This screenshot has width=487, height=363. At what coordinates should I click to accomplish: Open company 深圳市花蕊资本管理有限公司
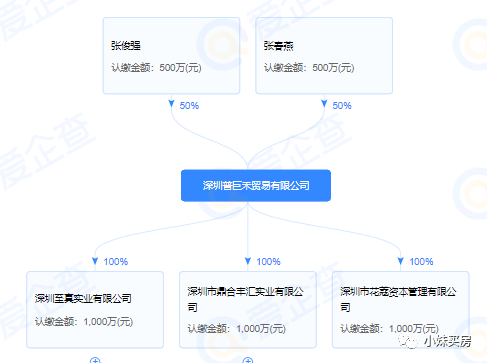pos(398,299)
